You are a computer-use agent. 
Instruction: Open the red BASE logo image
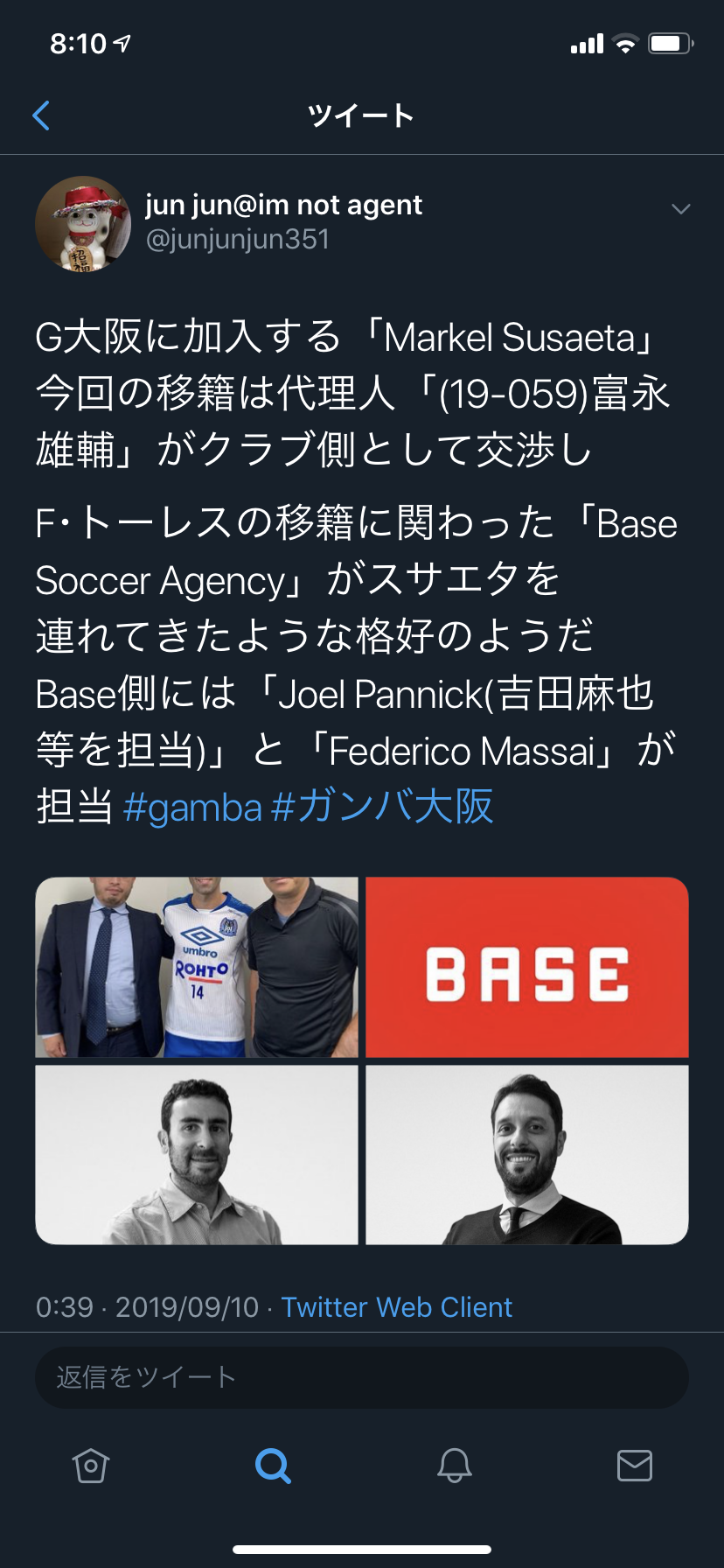pyautogui.click(x=527, y=967)
